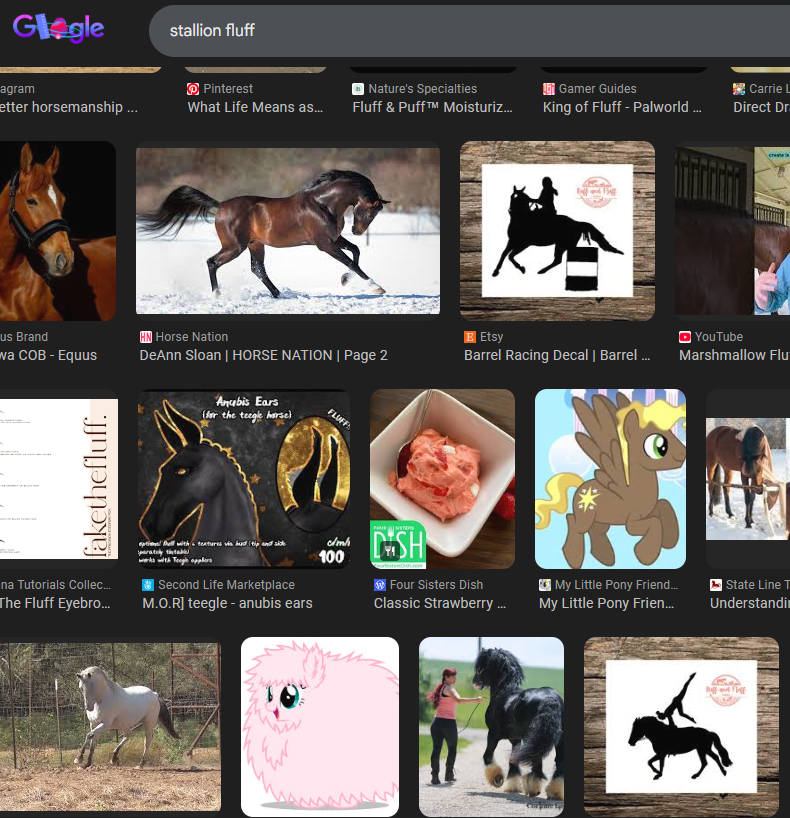The width and height of the screenshot is (790, 818).
Task: Focus the search box containing 'stallion fluff'
Action: pos(470,31)
